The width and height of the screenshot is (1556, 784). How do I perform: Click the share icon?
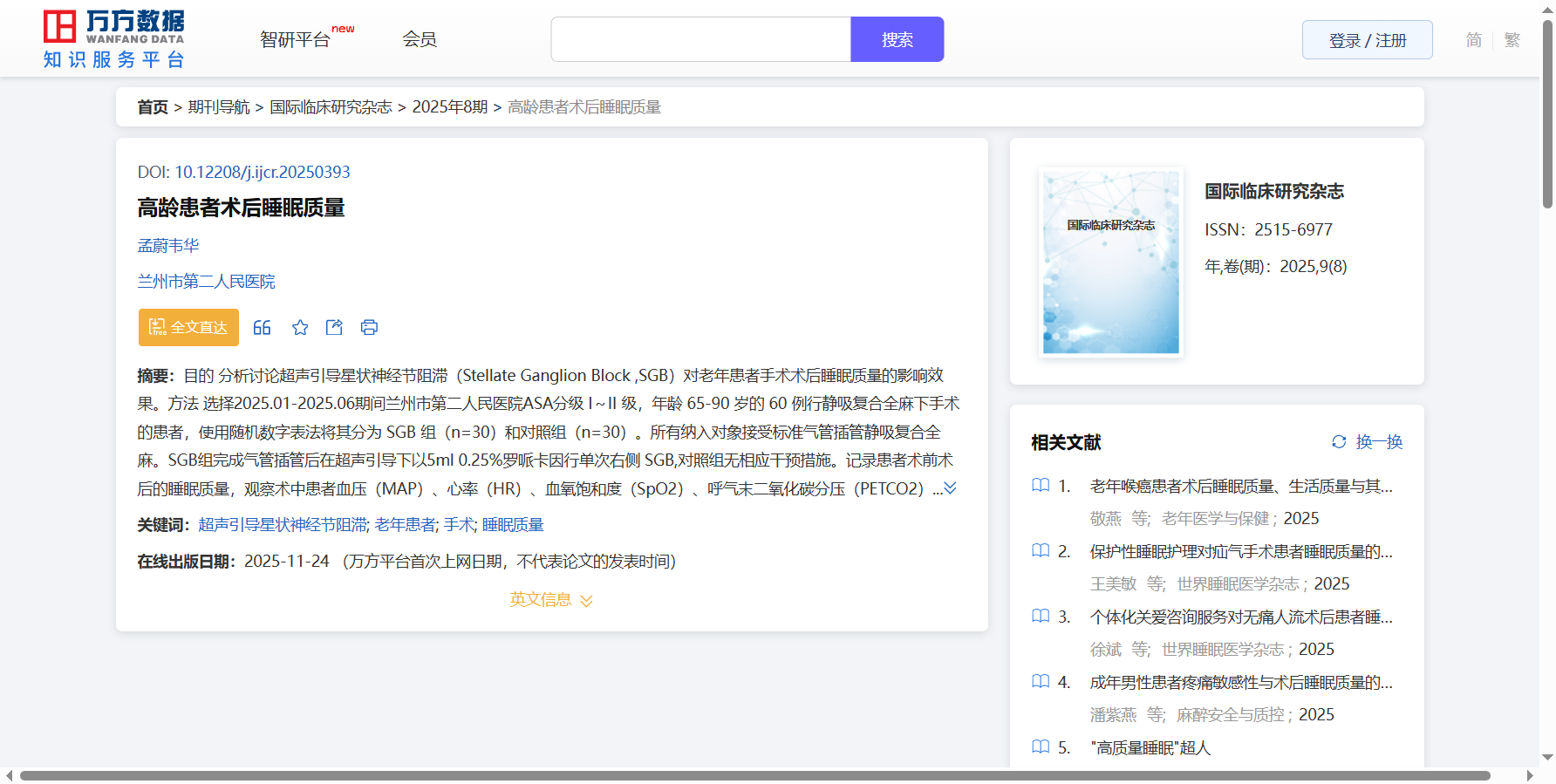click(334, 328)
